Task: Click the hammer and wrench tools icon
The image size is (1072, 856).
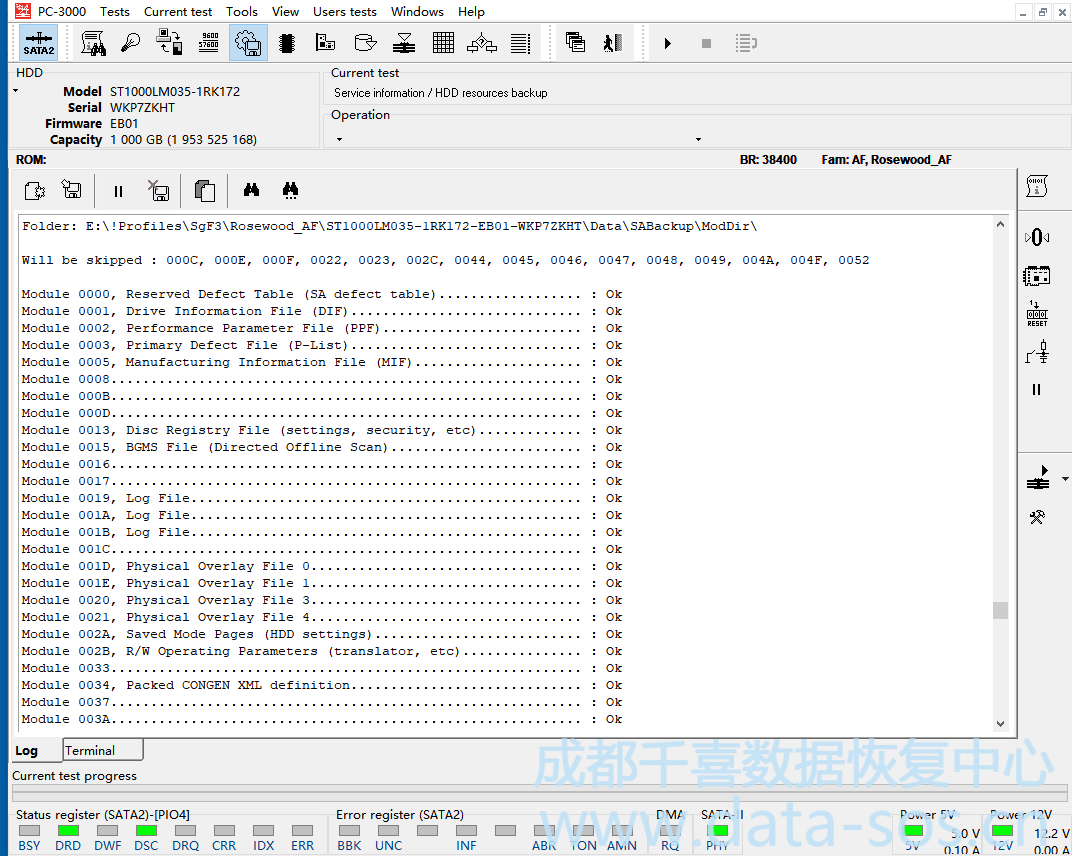Action: click(x=1037, y=517)
